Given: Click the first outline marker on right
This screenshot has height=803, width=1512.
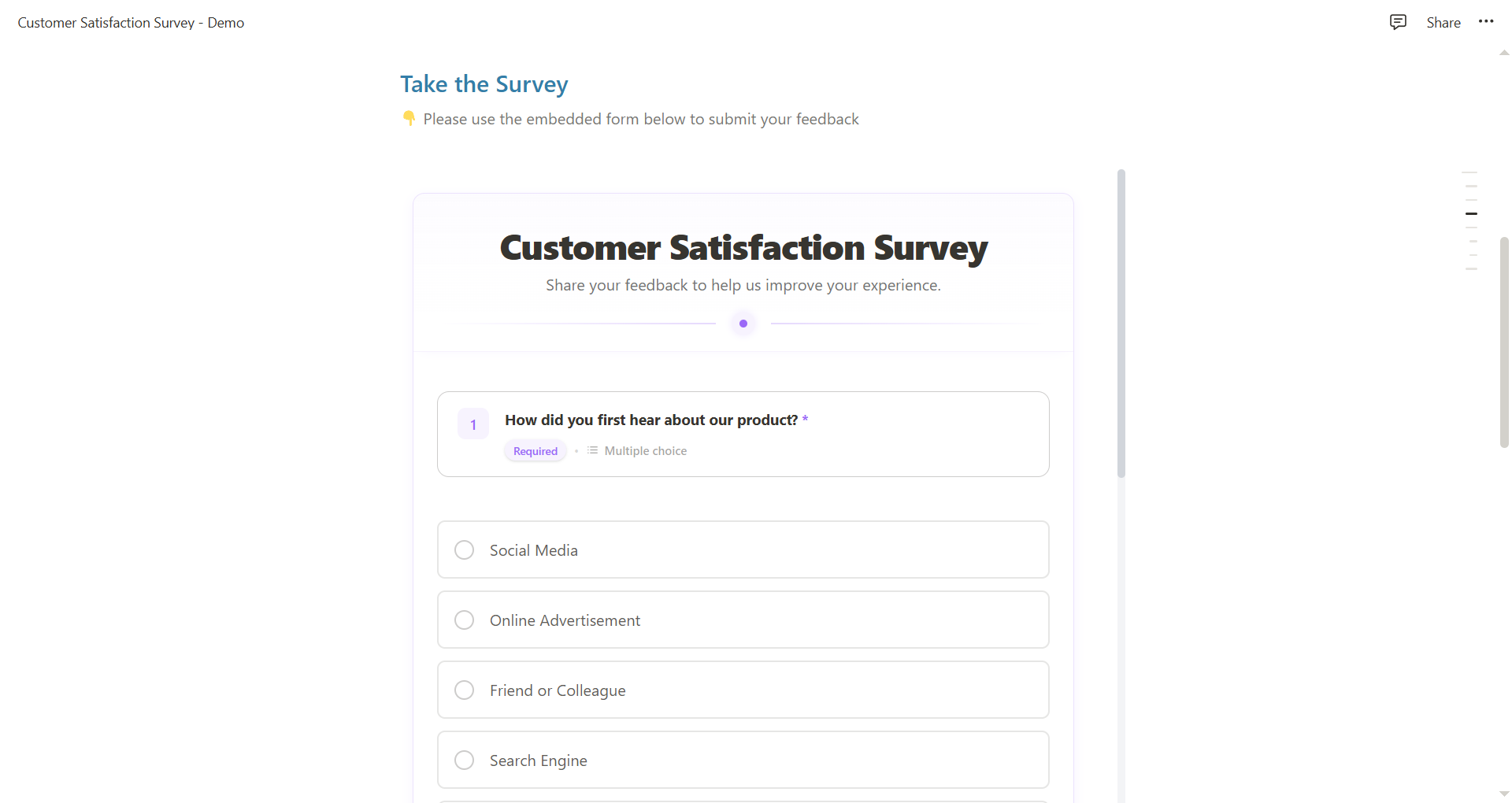Looking at the screenshot, I should 1469,172.
